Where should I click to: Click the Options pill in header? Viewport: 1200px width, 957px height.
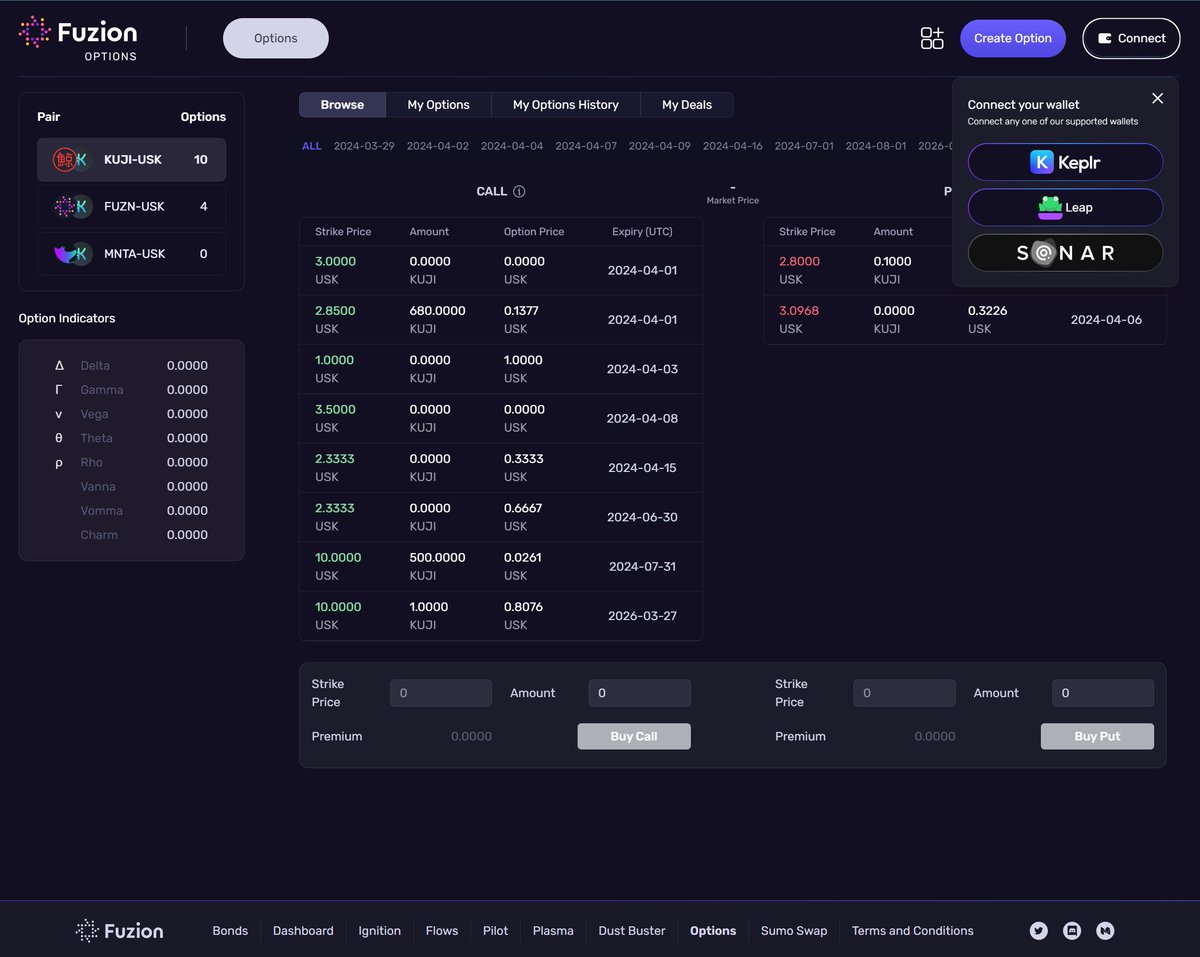(276, 38)
